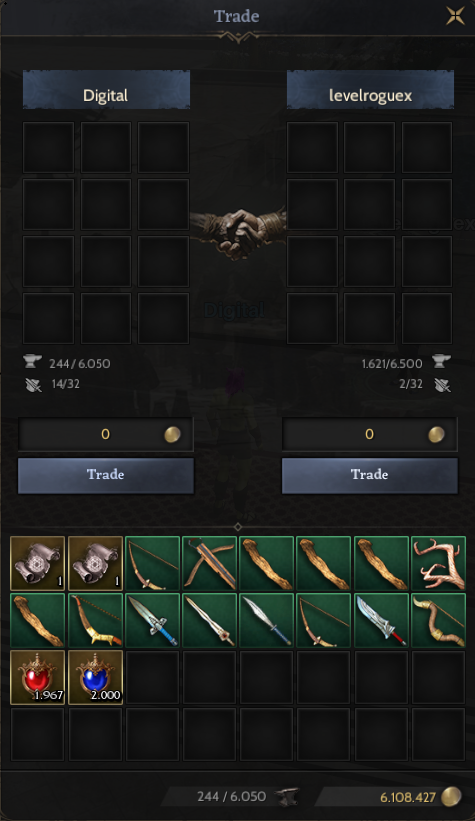Select the blue mana potion stack
This screenshot has height=821, width=475.
[x=95, y=677]
